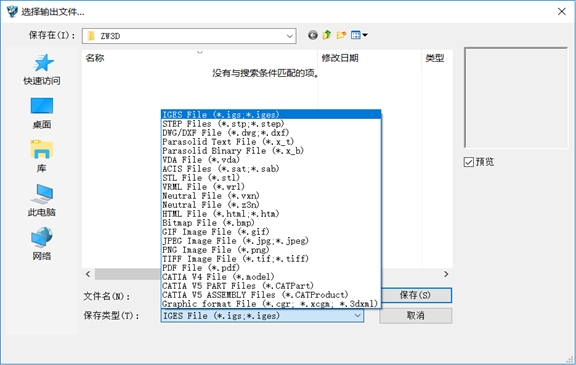Open the view menu icon
The height and width of the screenshot is (365, 576).
tap(359, 35)
